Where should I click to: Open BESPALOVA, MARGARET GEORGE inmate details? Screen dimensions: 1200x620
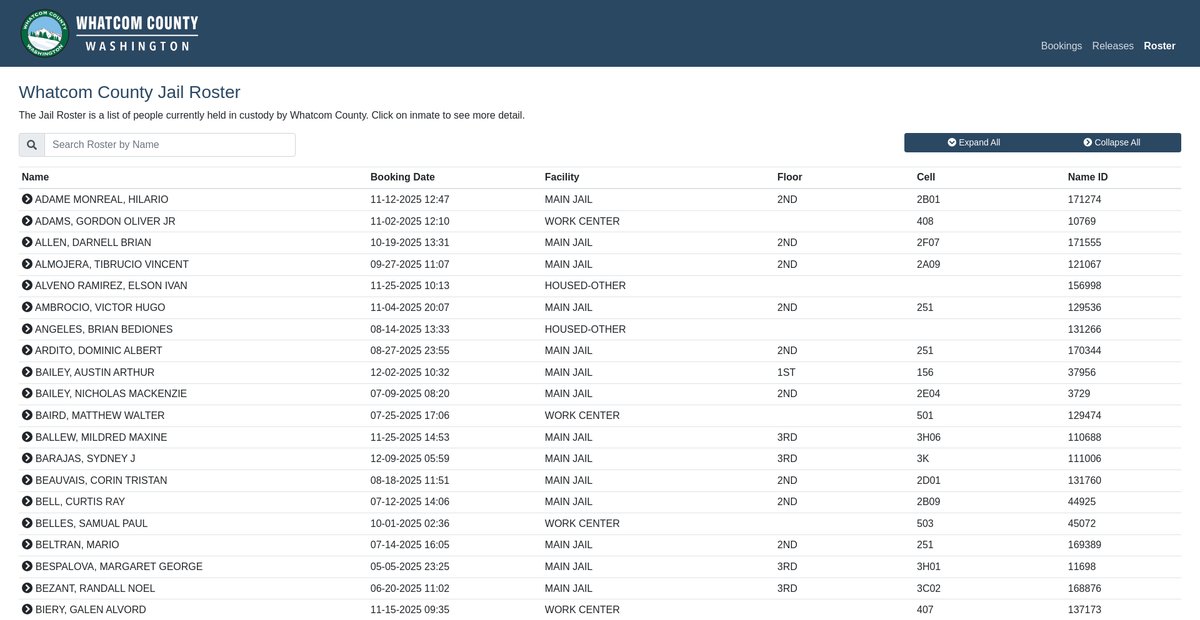click(118, 567)
